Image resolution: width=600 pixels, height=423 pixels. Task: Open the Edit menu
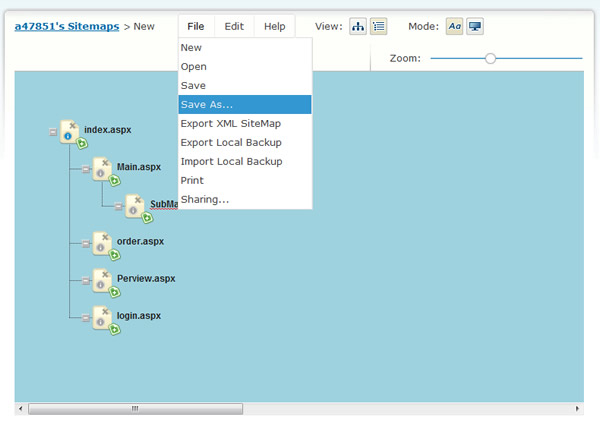pyautogui.click(x=234, y=27)
